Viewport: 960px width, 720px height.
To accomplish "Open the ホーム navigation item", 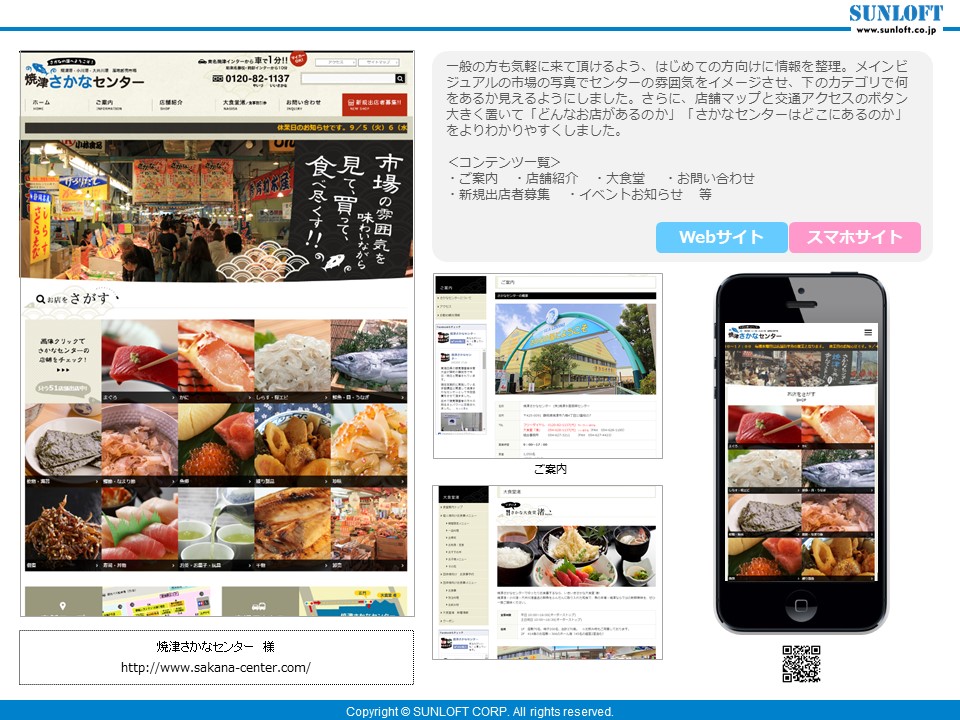I will point(41,104).
